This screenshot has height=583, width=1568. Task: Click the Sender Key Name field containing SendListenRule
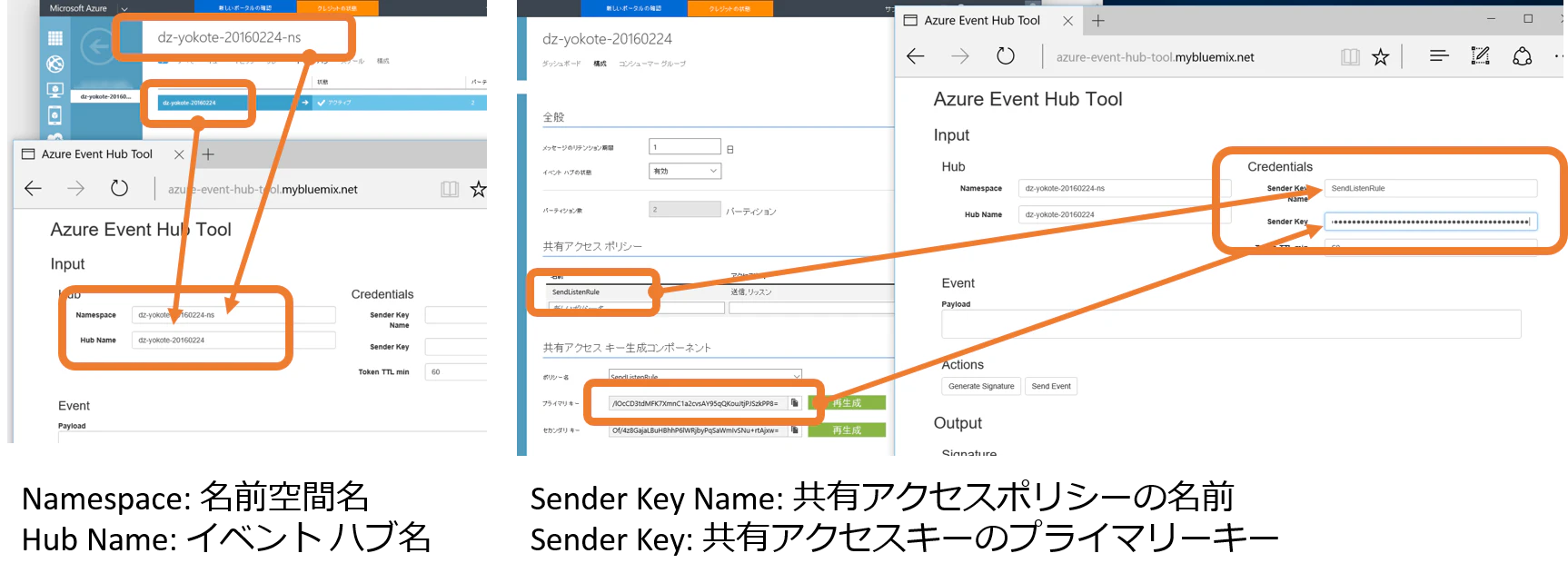tap(1431, 188)
